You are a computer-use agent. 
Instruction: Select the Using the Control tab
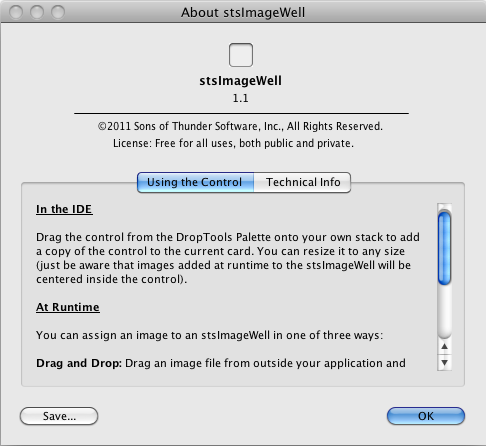195,182
